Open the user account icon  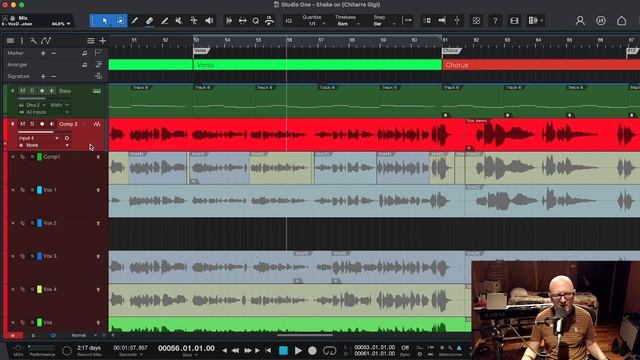click(580, 20)
